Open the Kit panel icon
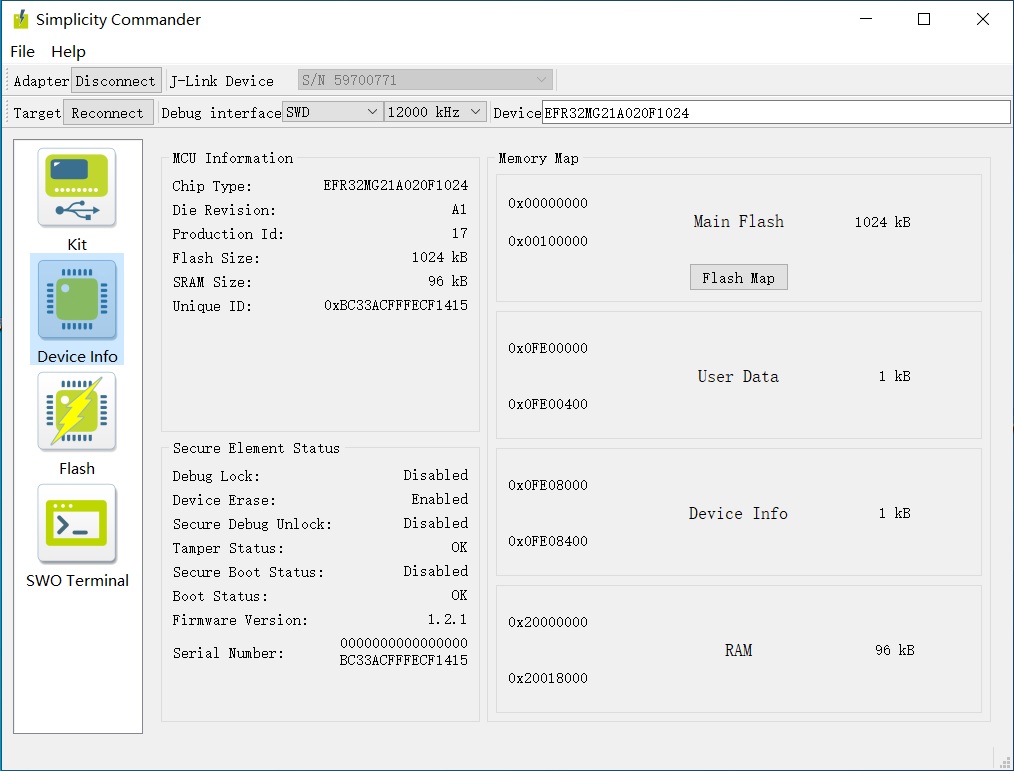1014x771 pixels. point(77,188)
